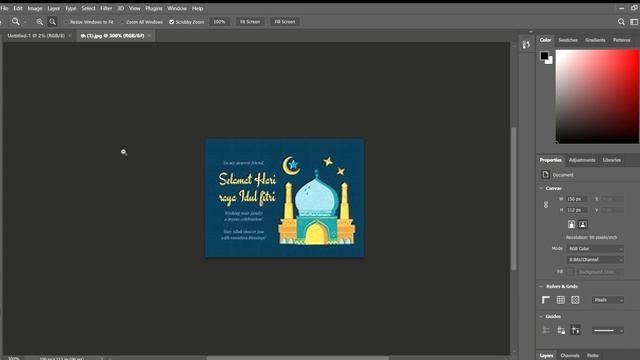Switch to the Swatches tab
Screen dimensions: 640x360
[568, 40]
